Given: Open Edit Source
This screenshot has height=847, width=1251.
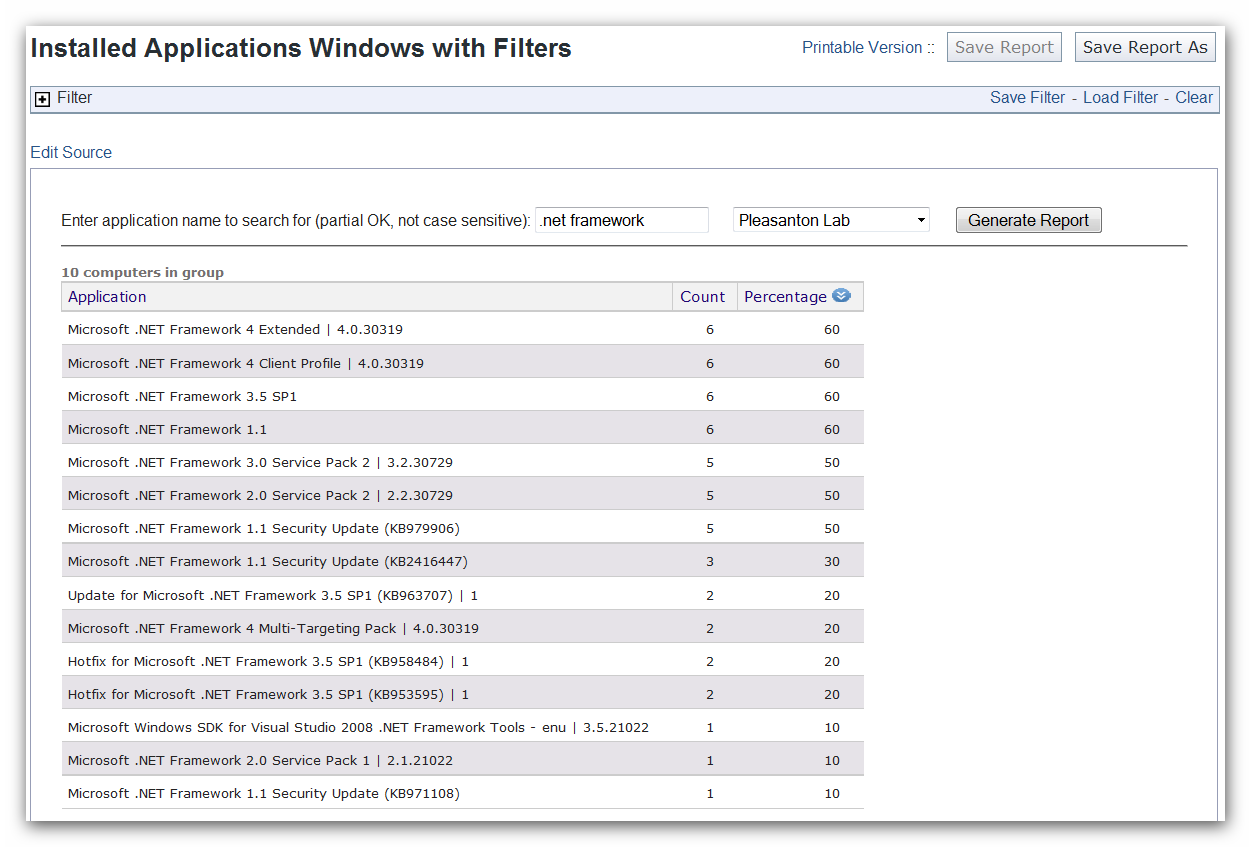Looking at the screenshot, I should 70,152.
